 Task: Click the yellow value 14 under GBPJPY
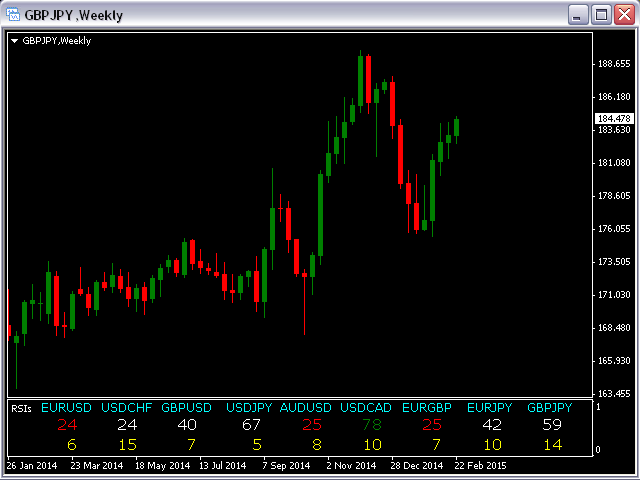click(x=553, y=444)
